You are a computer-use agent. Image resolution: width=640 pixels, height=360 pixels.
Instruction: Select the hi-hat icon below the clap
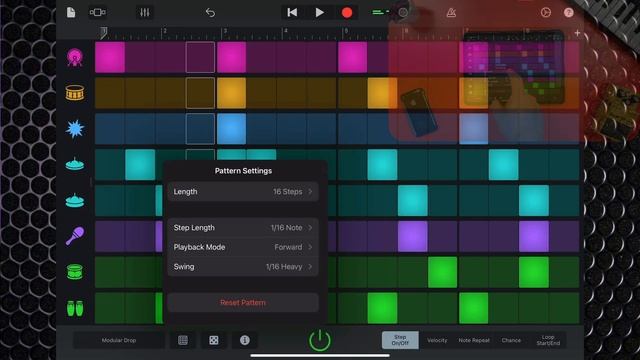point(75,164)
